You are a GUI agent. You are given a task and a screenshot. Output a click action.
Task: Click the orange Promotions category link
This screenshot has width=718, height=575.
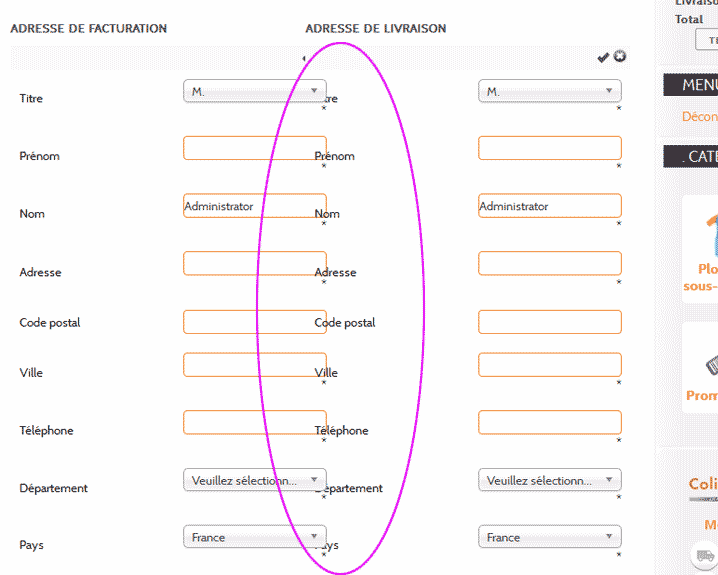[x=702, y=396]
